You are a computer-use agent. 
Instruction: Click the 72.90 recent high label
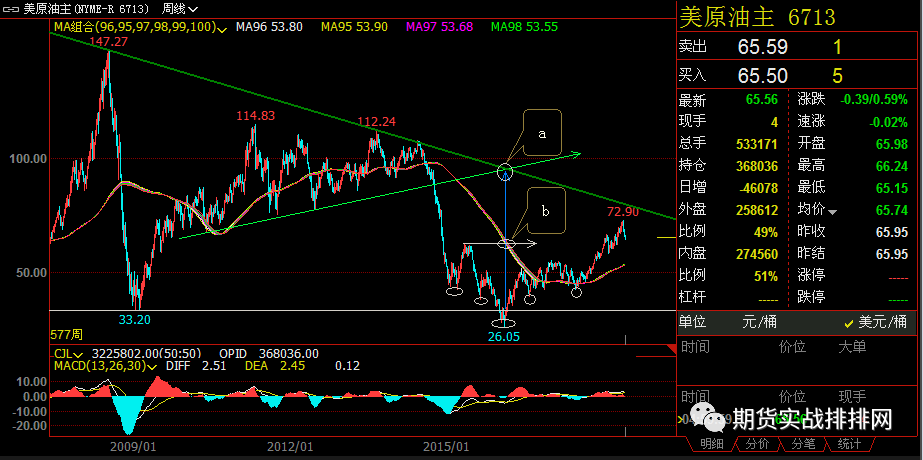click(x=622, y=212)
